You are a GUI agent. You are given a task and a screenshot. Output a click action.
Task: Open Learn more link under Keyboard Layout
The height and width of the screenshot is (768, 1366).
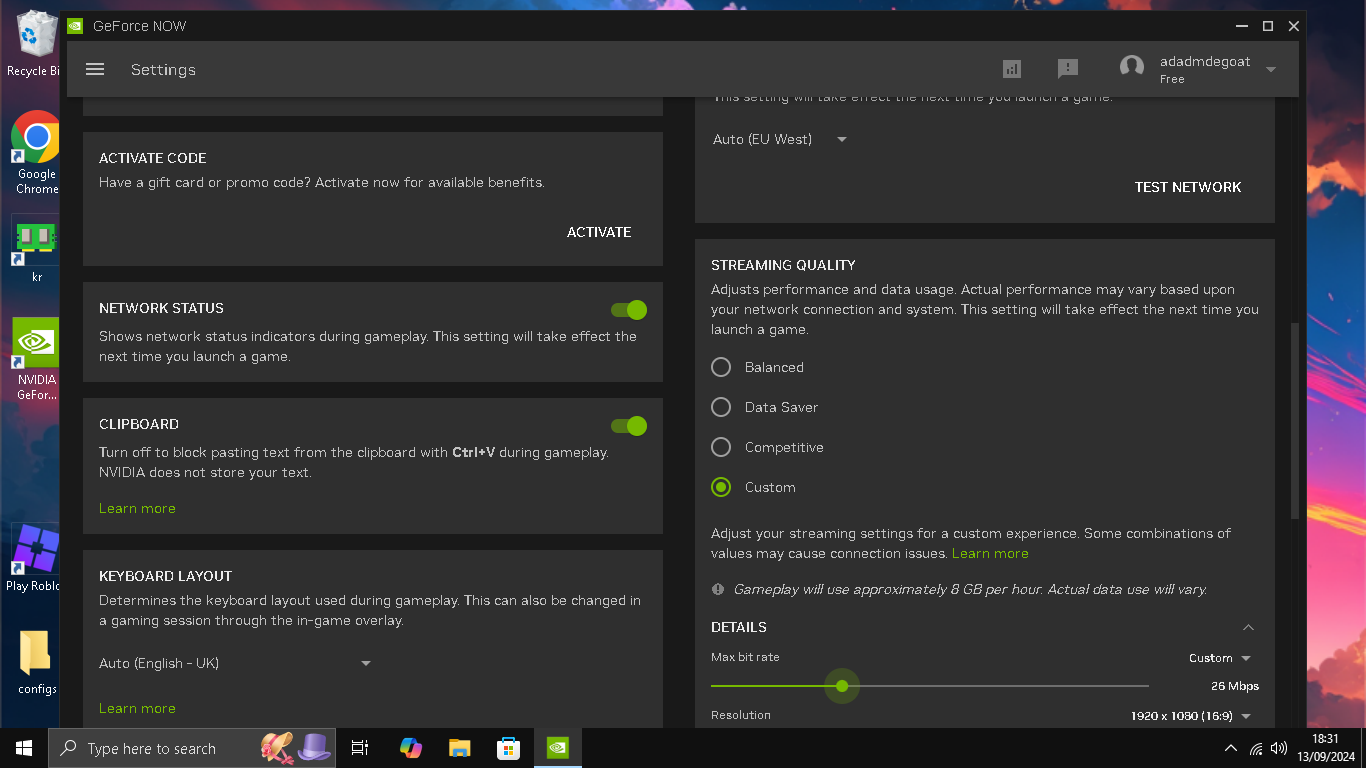click(x=137, y=708)
